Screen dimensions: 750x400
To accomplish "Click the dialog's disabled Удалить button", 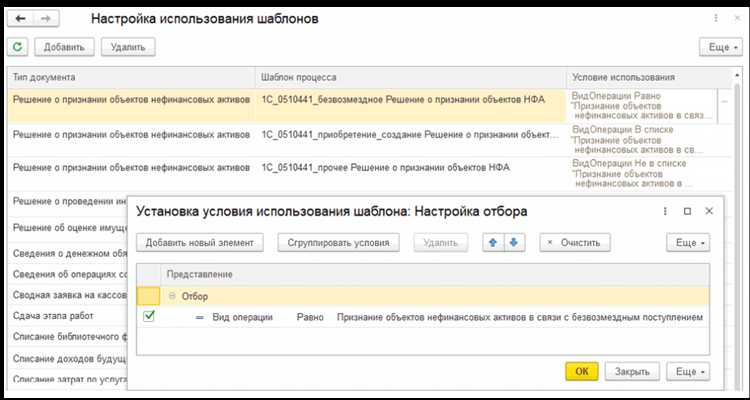I will [440, 243].
